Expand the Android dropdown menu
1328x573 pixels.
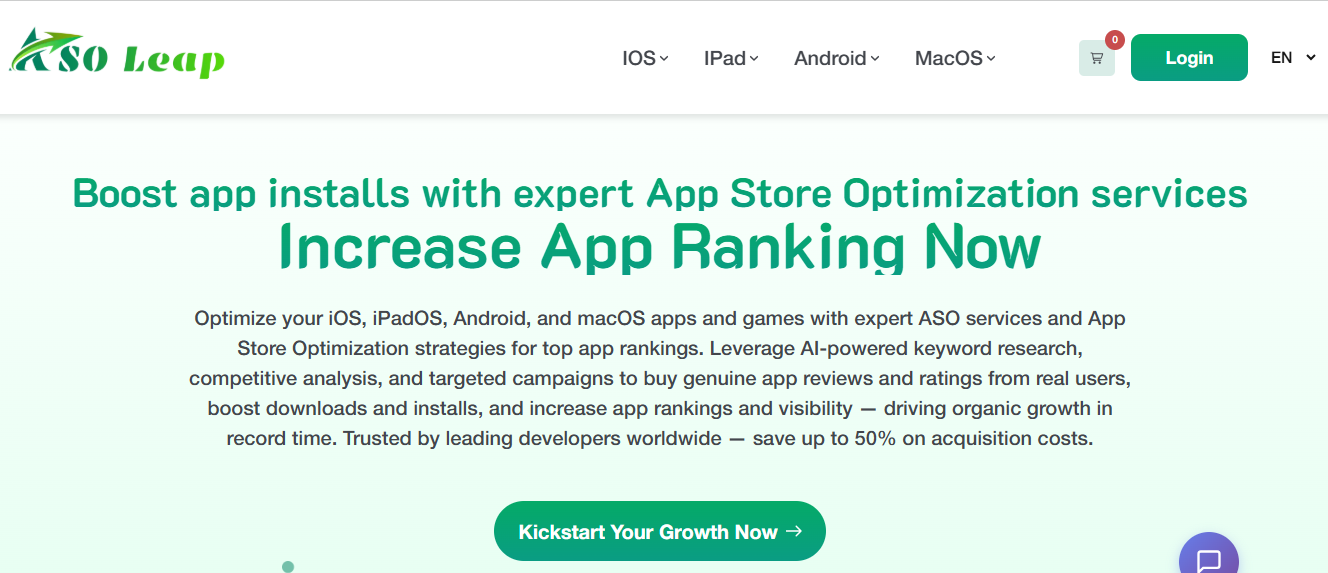pyautogui.click(x=837, y=58)
